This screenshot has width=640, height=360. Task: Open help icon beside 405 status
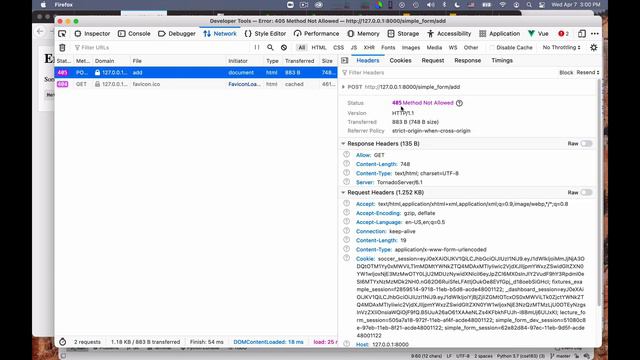click(459, 103)
